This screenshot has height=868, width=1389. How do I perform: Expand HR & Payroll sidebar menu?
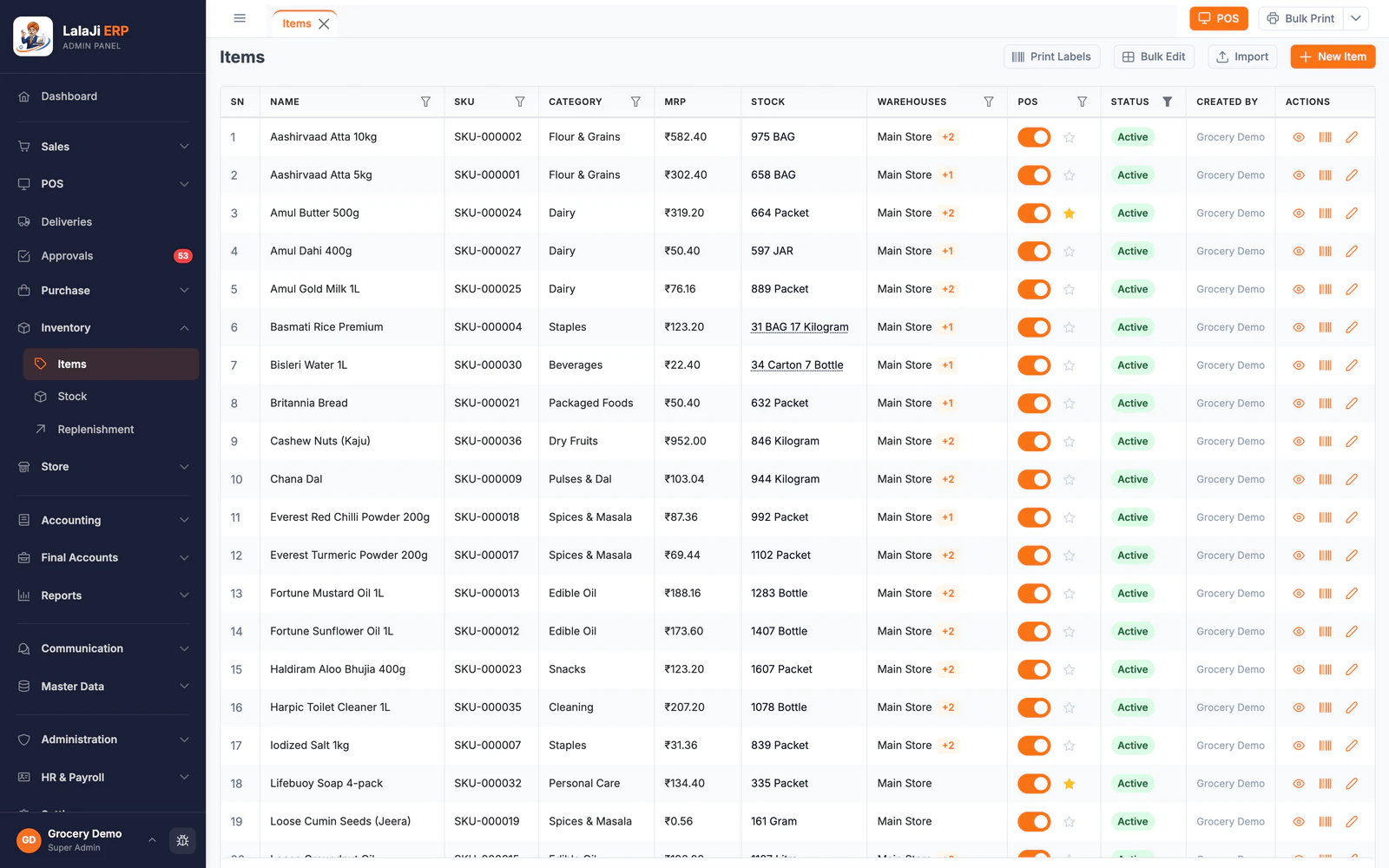click(103, 778)
